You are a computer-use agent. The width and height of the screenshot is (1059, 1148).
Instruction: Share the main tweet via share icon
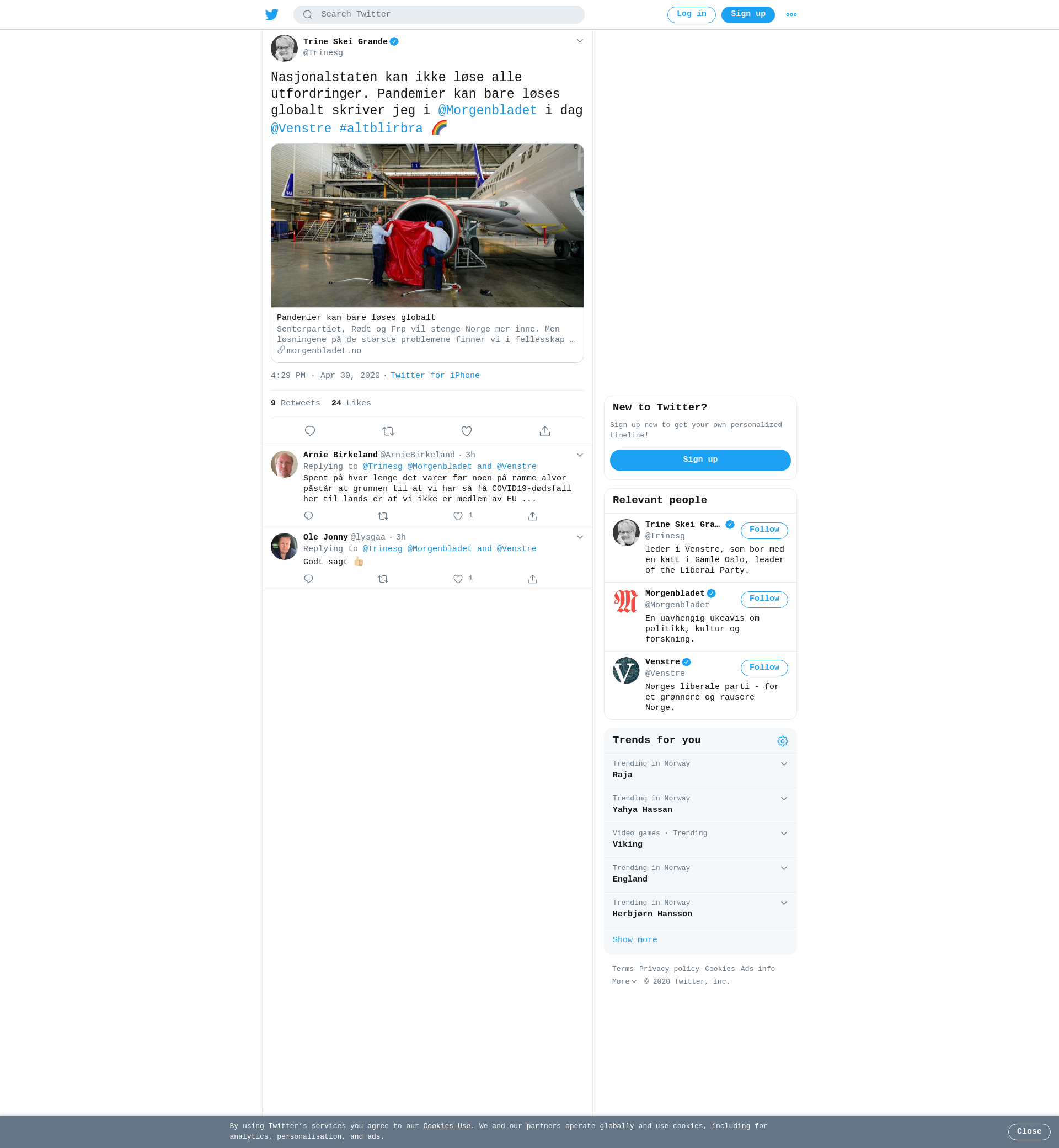click(x=545, y=431)
